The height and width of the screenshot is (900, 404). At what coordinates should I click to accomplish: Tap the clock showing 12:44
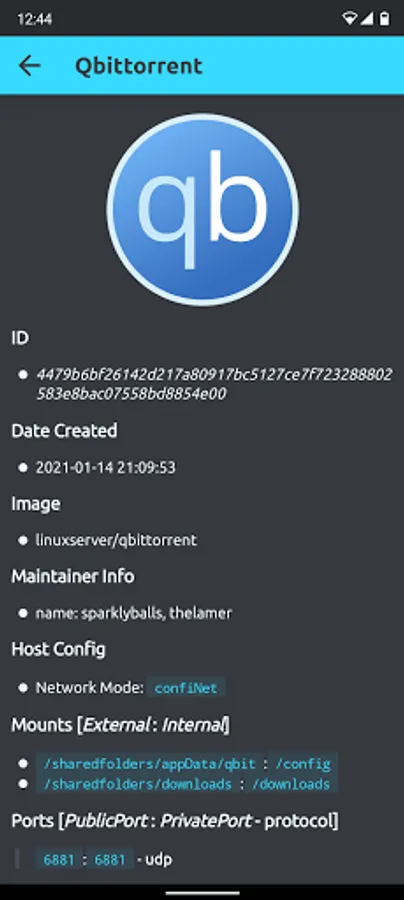pos(33,20)
